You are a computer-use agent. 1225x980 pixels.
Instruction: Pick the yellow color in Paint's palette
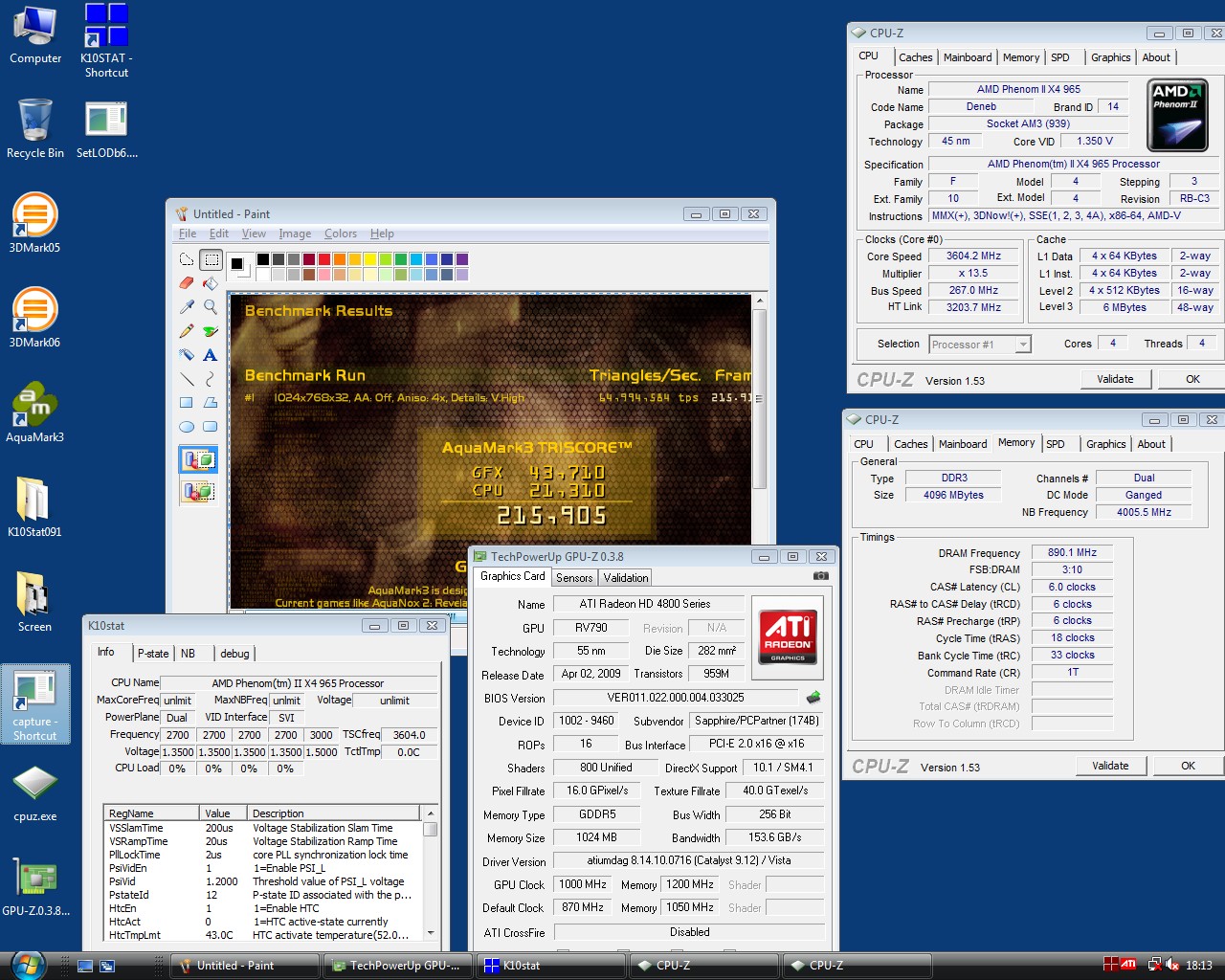point(370,259)
